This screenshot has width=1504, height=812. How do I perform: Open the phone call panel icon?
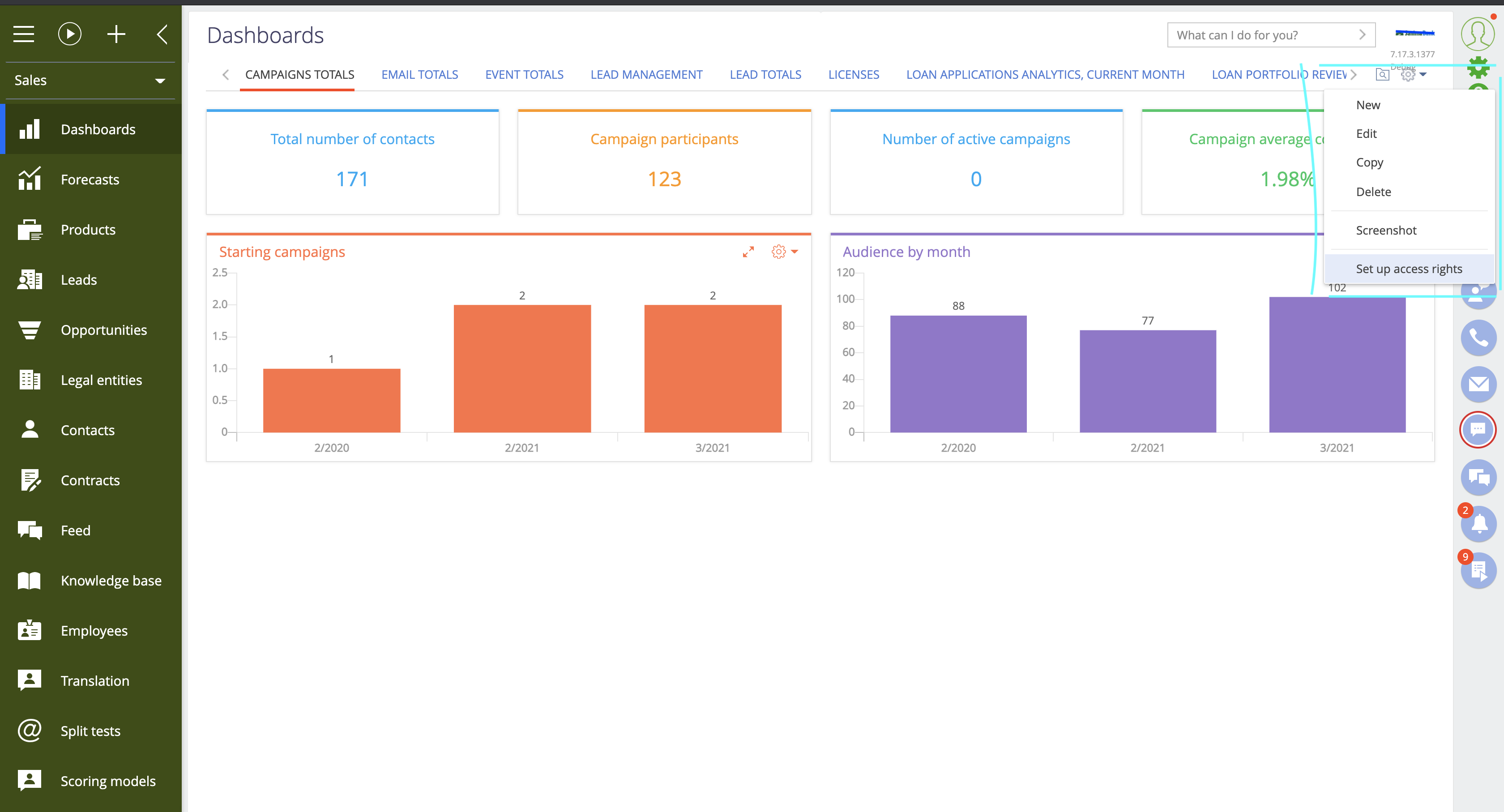[x=1478, y=338]
